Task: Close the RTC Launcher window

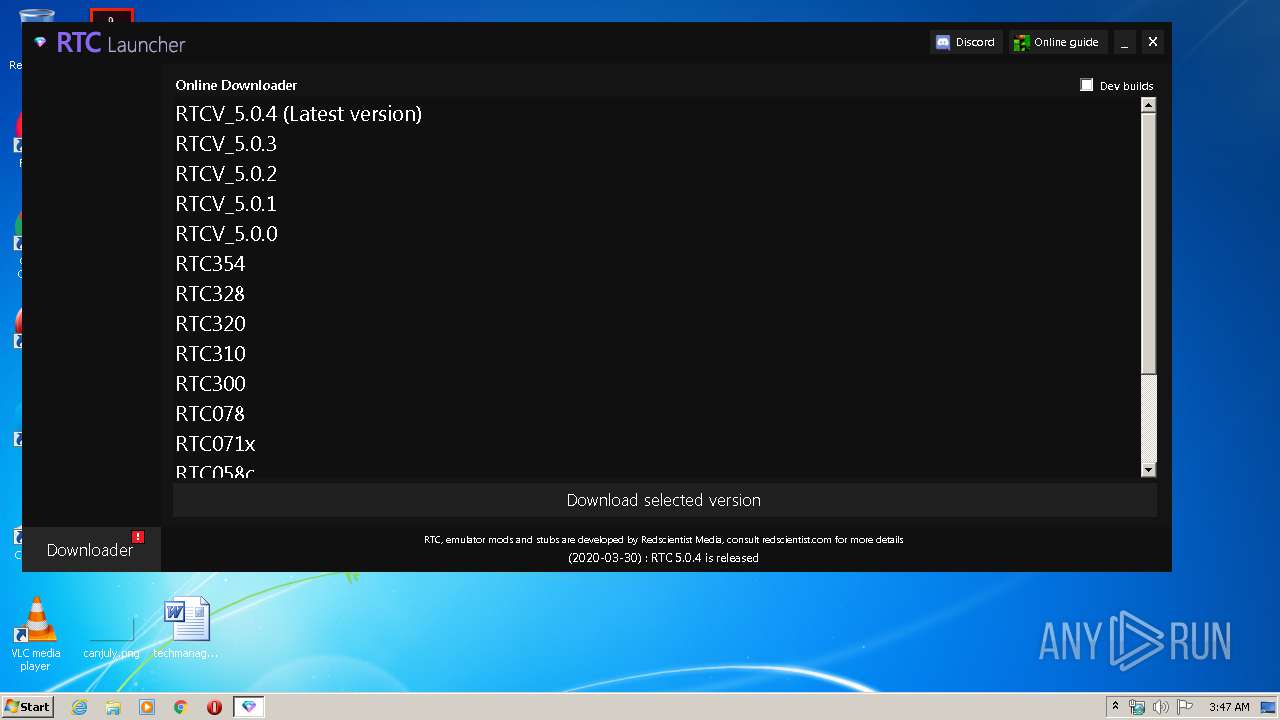Action: point(1153,42)
